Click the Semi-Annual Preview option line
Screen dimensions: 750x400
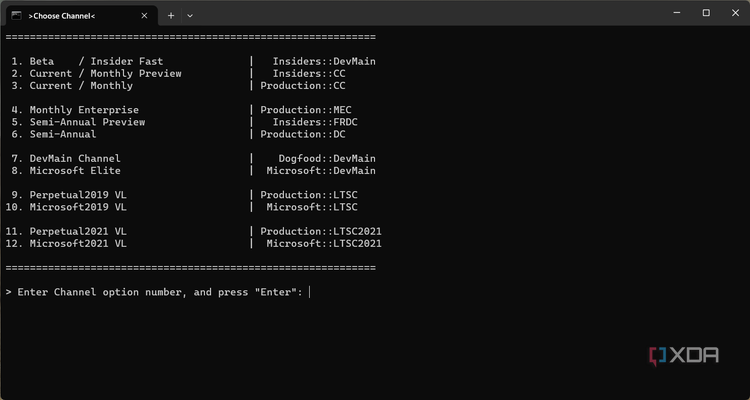coord(184,122)
